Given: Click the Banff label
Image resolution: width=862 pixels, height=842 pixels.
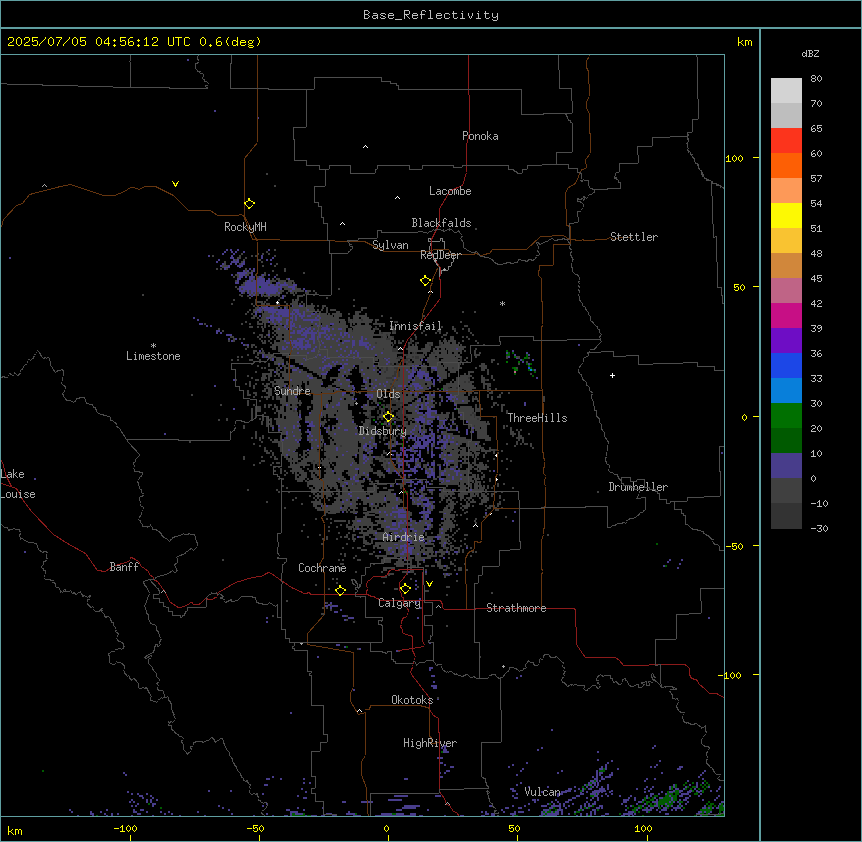Looking at the screenshot, I should (x=124, y=567).
